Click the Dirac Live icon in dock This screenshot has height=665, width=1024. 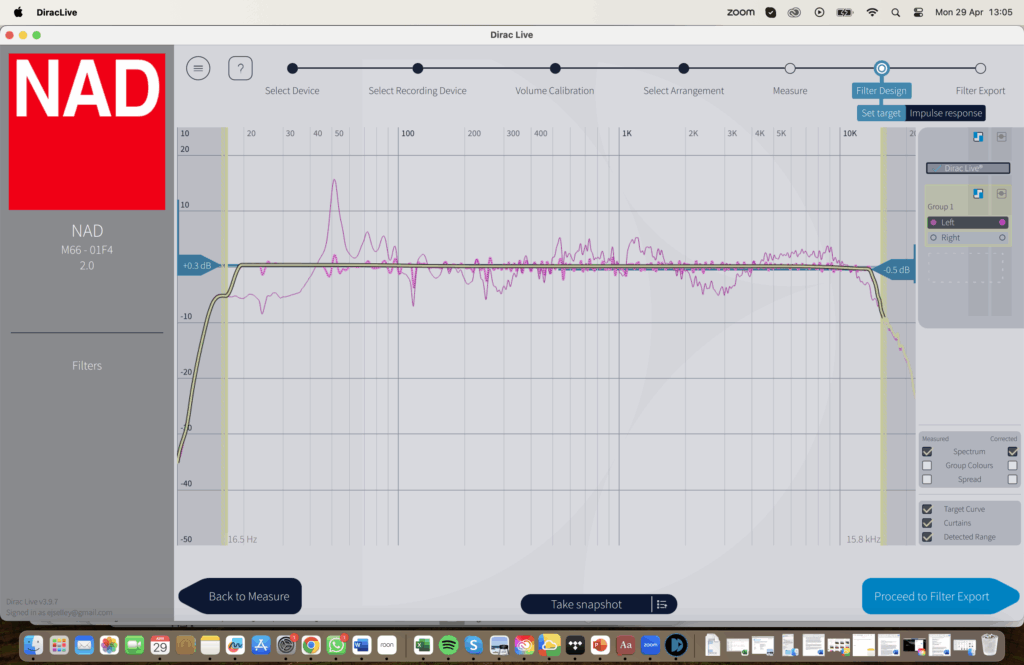point(676,645)
